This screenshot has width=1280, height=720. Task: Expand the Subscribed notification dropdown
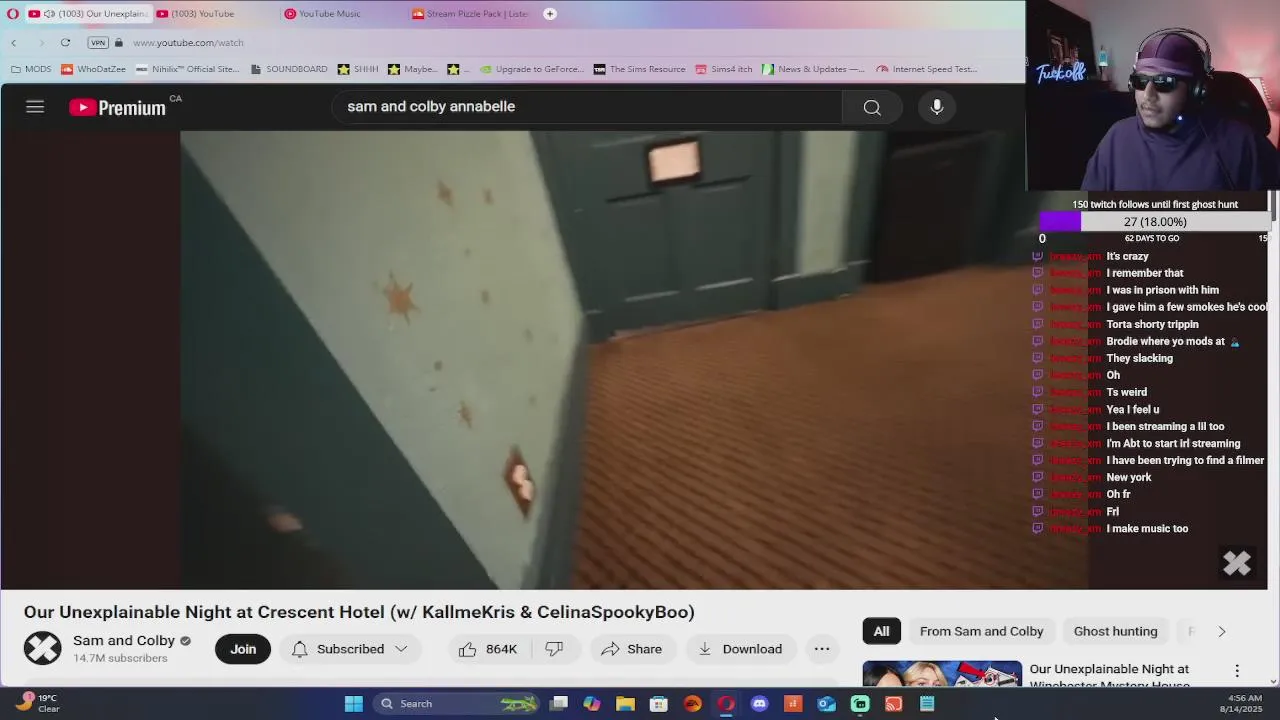click(351, 649)
